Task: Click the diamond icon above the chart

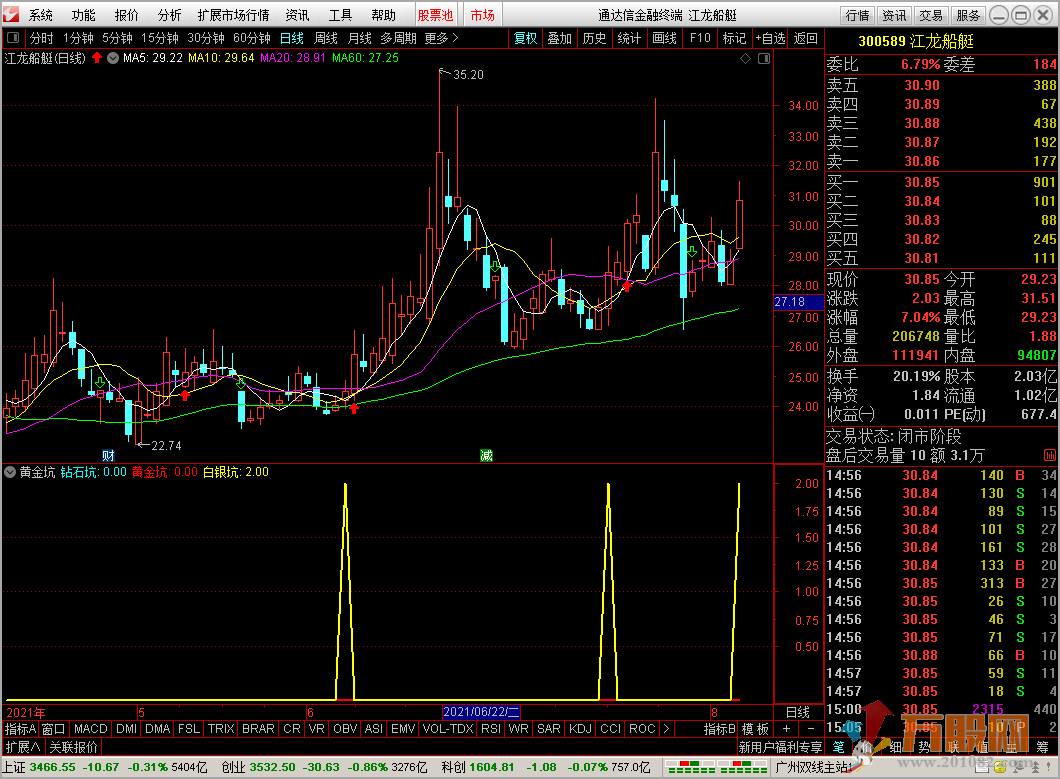Action: pos(746,59)
